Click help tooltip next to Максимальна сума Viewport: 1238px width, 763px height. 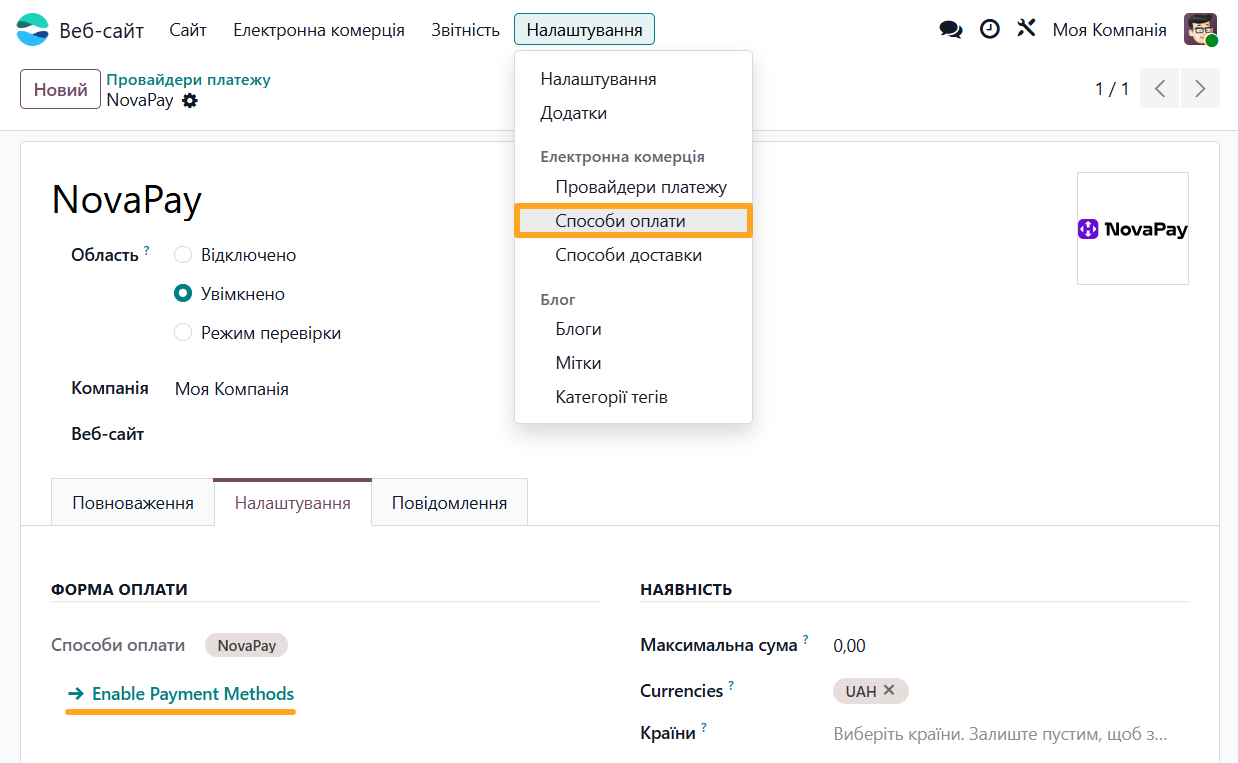click(x=805, y=640)
